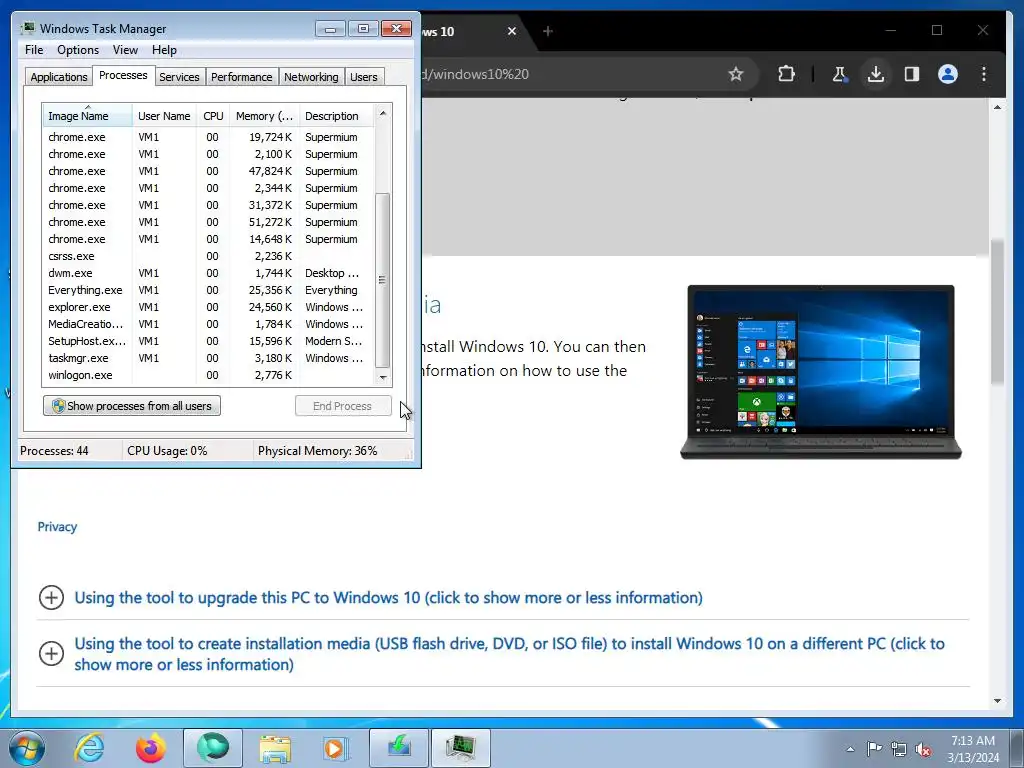This screenshot has height=768, width=1024.
Task: Switch to Task Manager taskbar button
Action: [461, 748]
